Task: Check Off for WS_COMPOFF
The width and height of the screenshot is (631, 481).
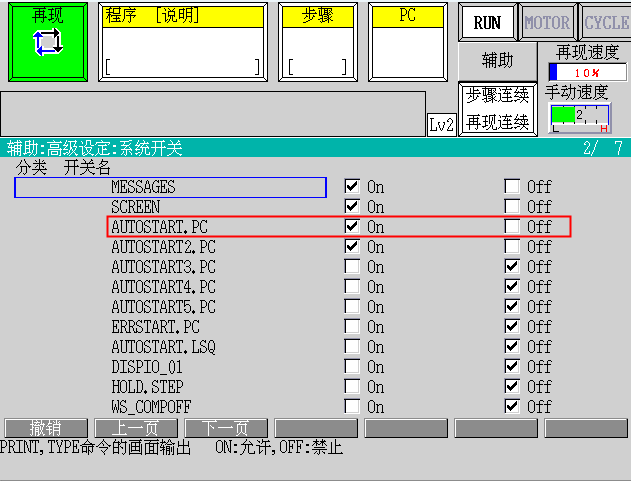Action: [x=512, y=406]
